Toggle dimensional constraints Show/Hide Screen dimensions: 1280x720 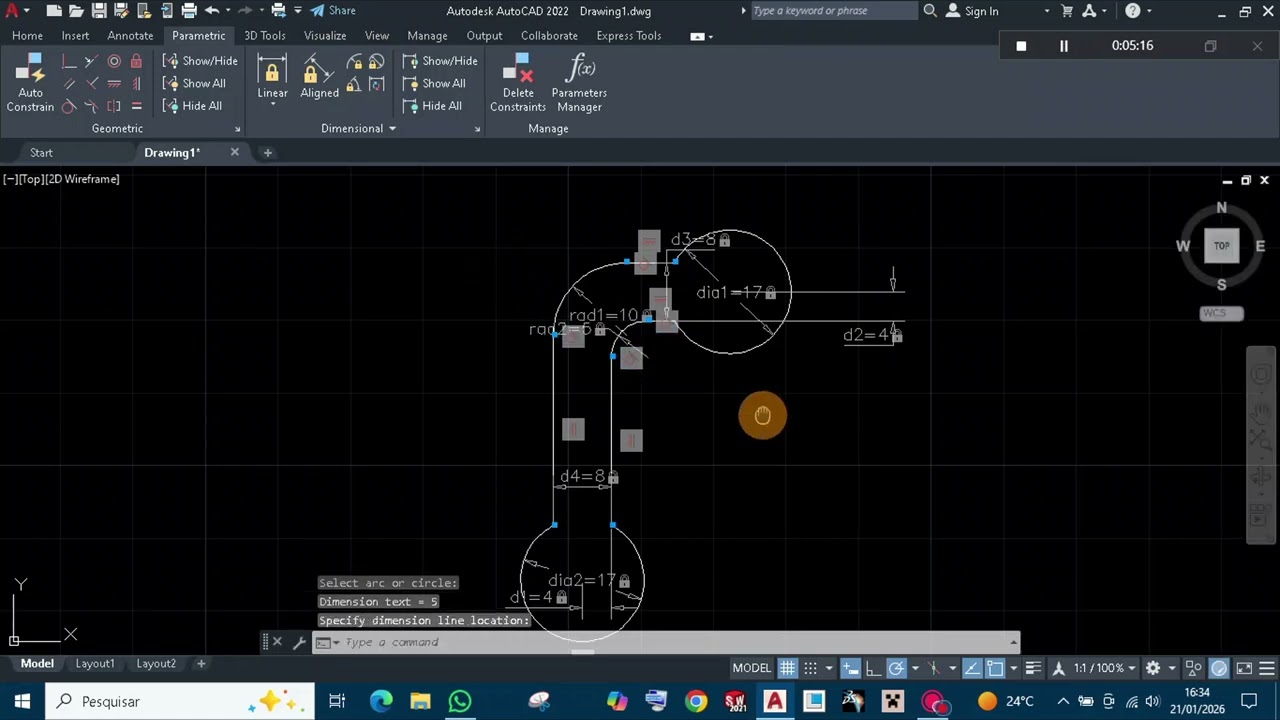440,61
